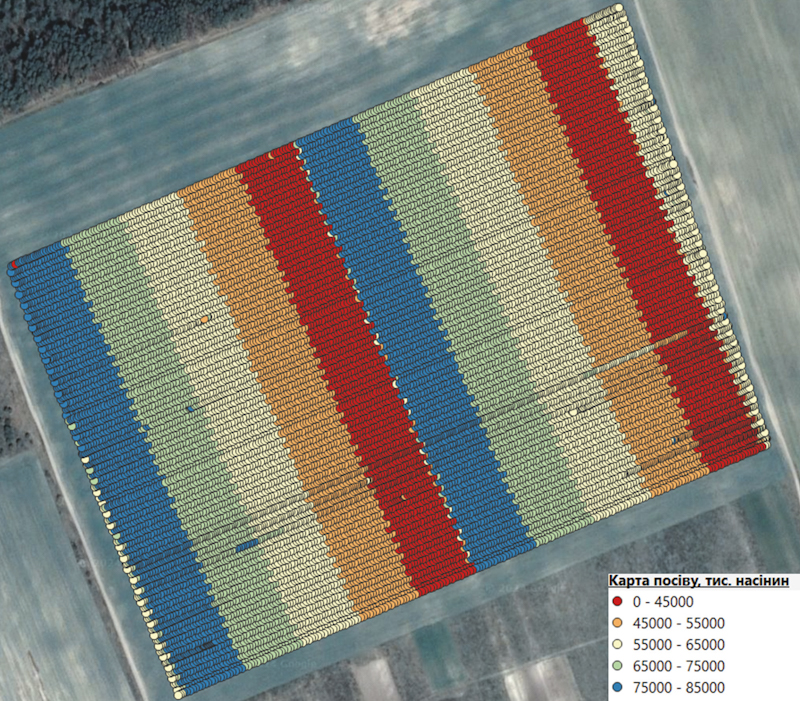Viewport: 800px width, 701px height.
Task: Click the red 0 - 45000 legend circle
Action: coord(616,601)
